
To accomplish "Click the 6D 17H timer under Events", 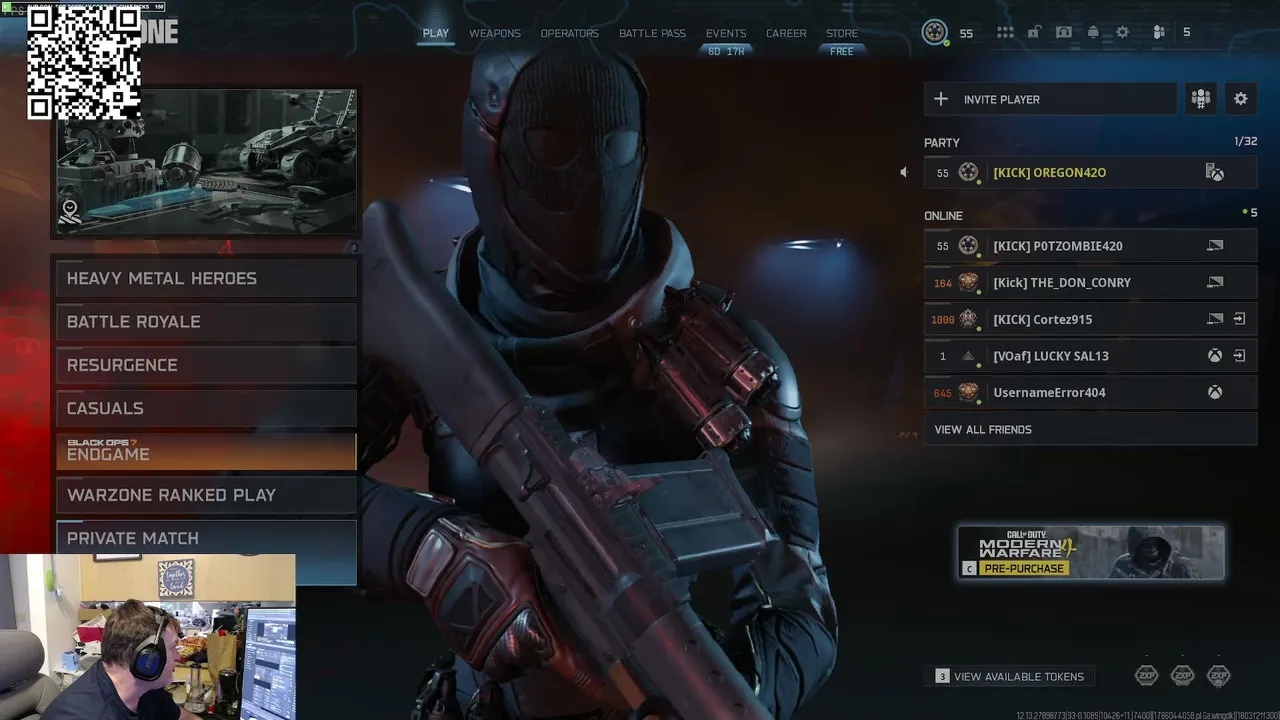I will click(x=726, y=51).
